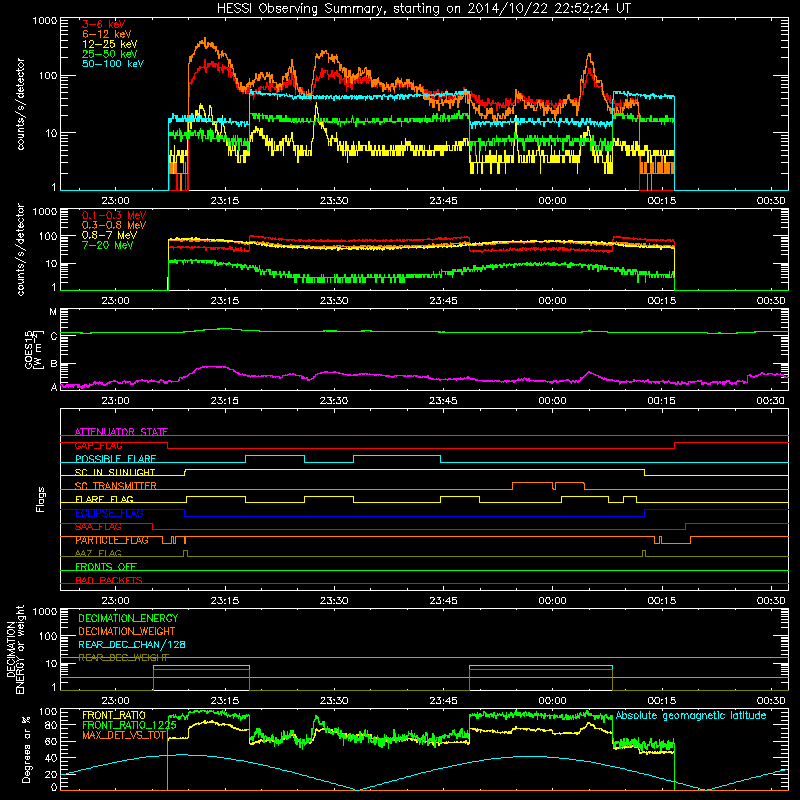Select the PARTICLE_FLAG label

pyautogui.click(x=112, y=540)
